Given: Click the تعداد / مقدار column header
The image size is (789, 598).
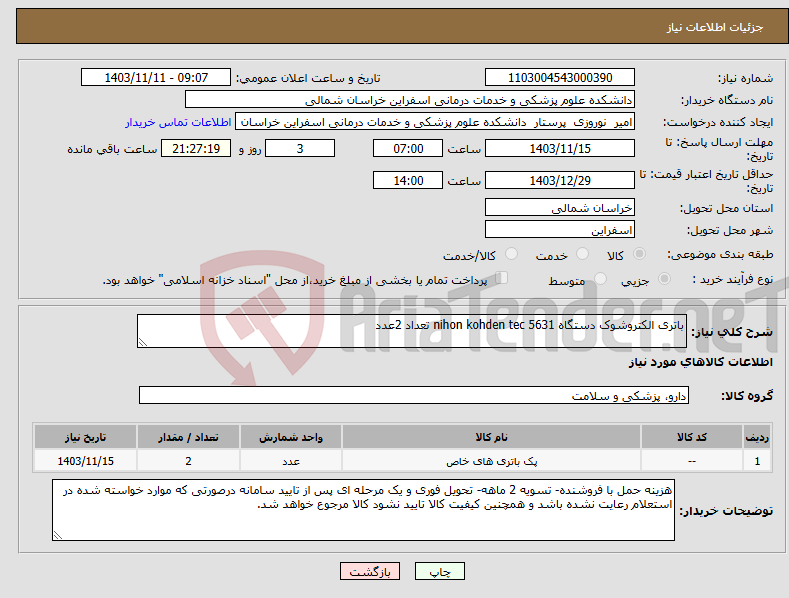Looking at the screenshot, I should click(188, 437).
